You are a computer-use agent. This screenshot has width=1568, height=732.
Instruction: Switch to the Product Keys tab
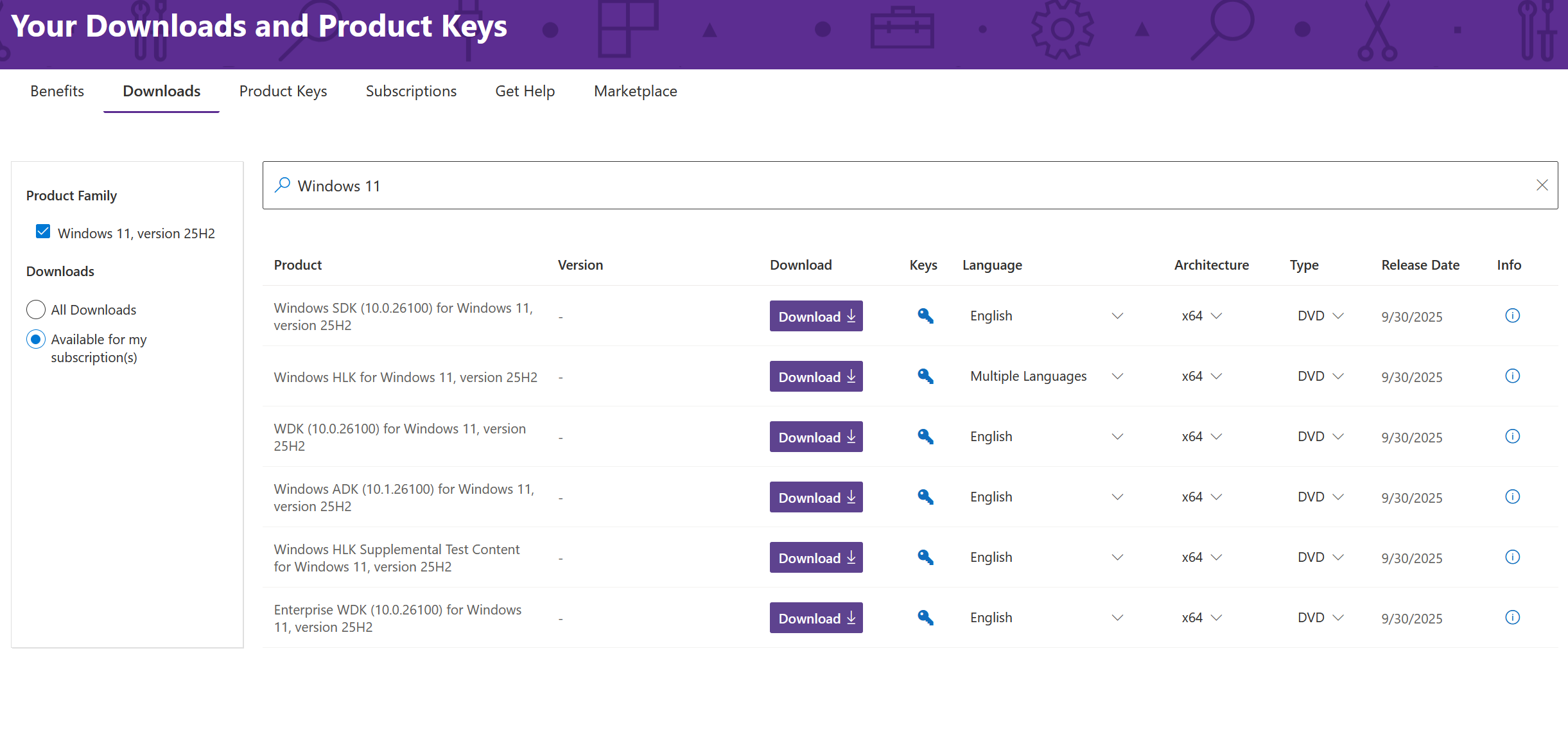(x=283, y=91)
